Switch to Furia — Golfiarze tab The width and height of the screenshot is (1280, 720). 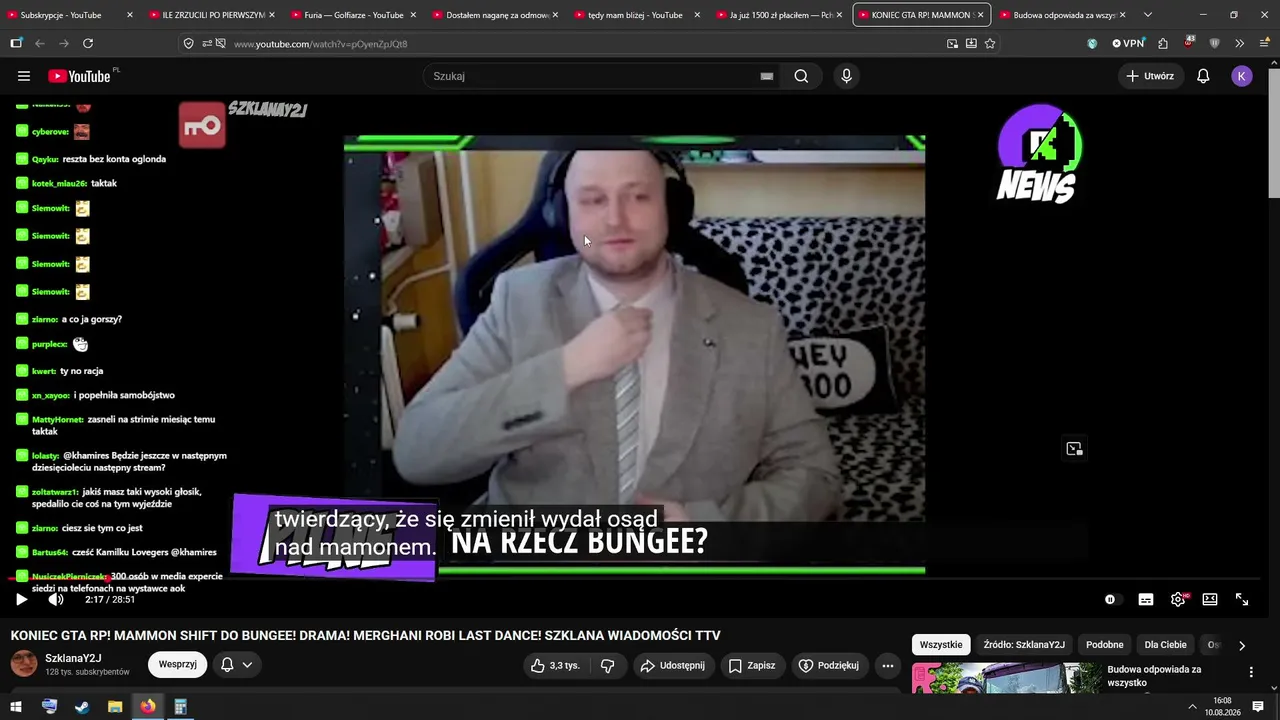[353, 15]
